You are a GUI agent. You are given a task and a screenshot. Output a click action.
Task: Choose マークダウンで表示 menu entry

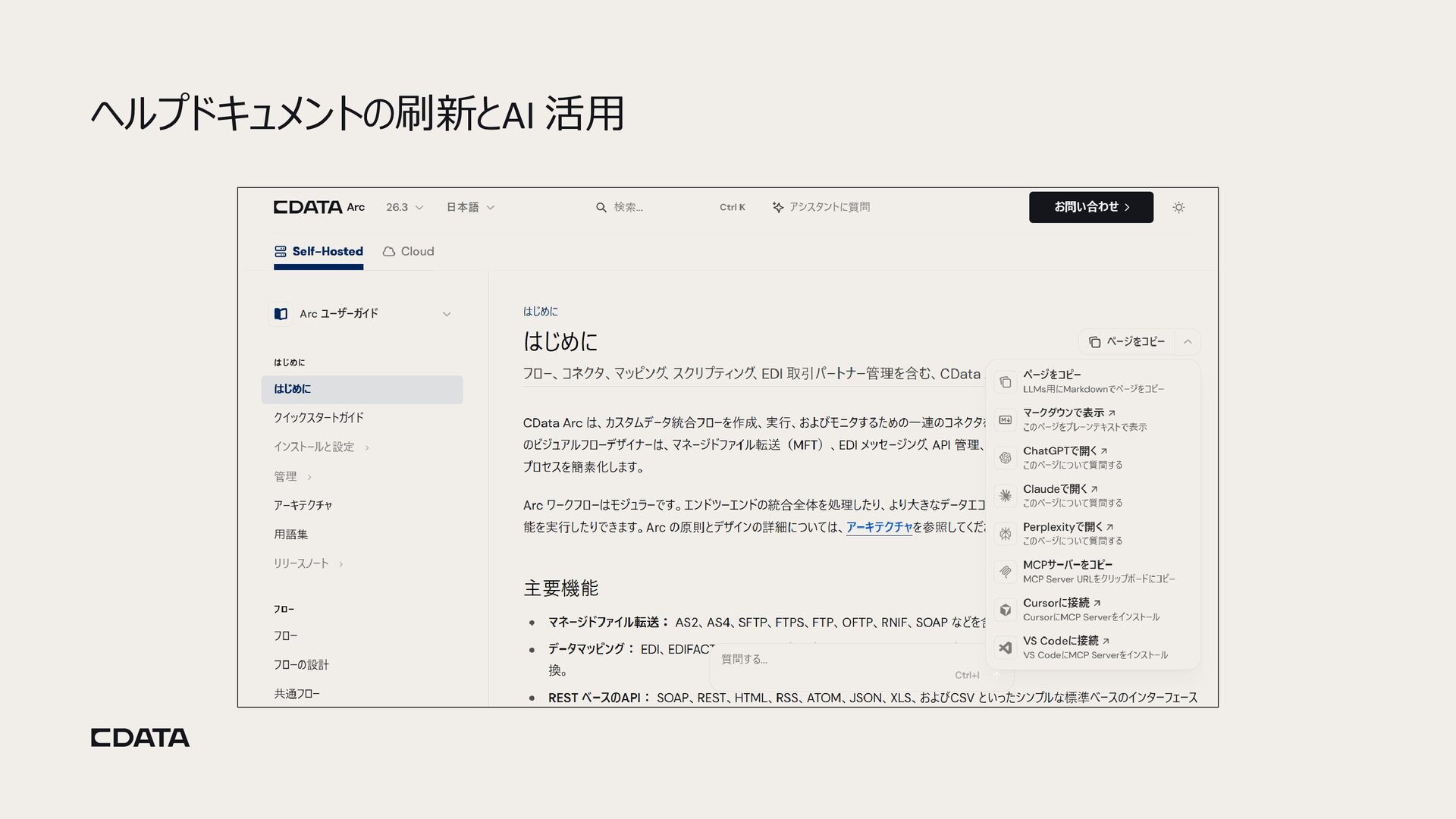pyautogui.click(x=1093, y=419)
